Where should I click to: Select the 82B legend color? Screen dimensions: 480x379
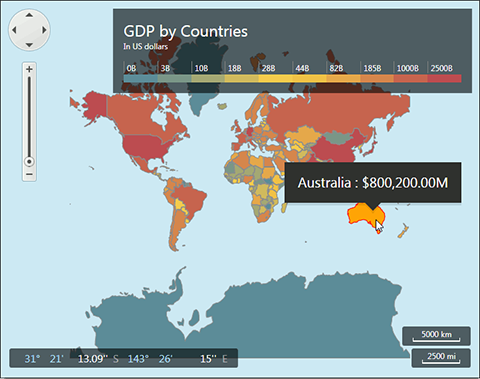343,79
